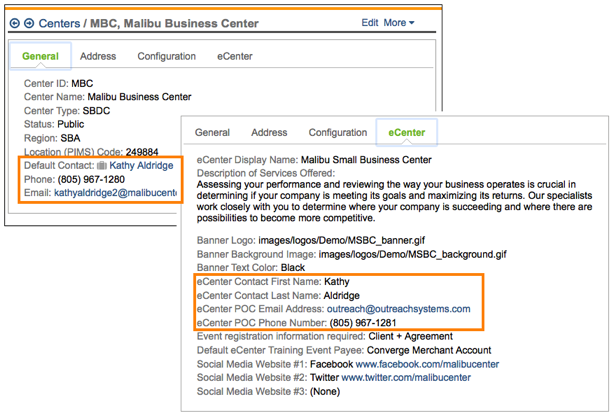
Task: Click the back arrow navigation icon
Action: click(14, 22)
